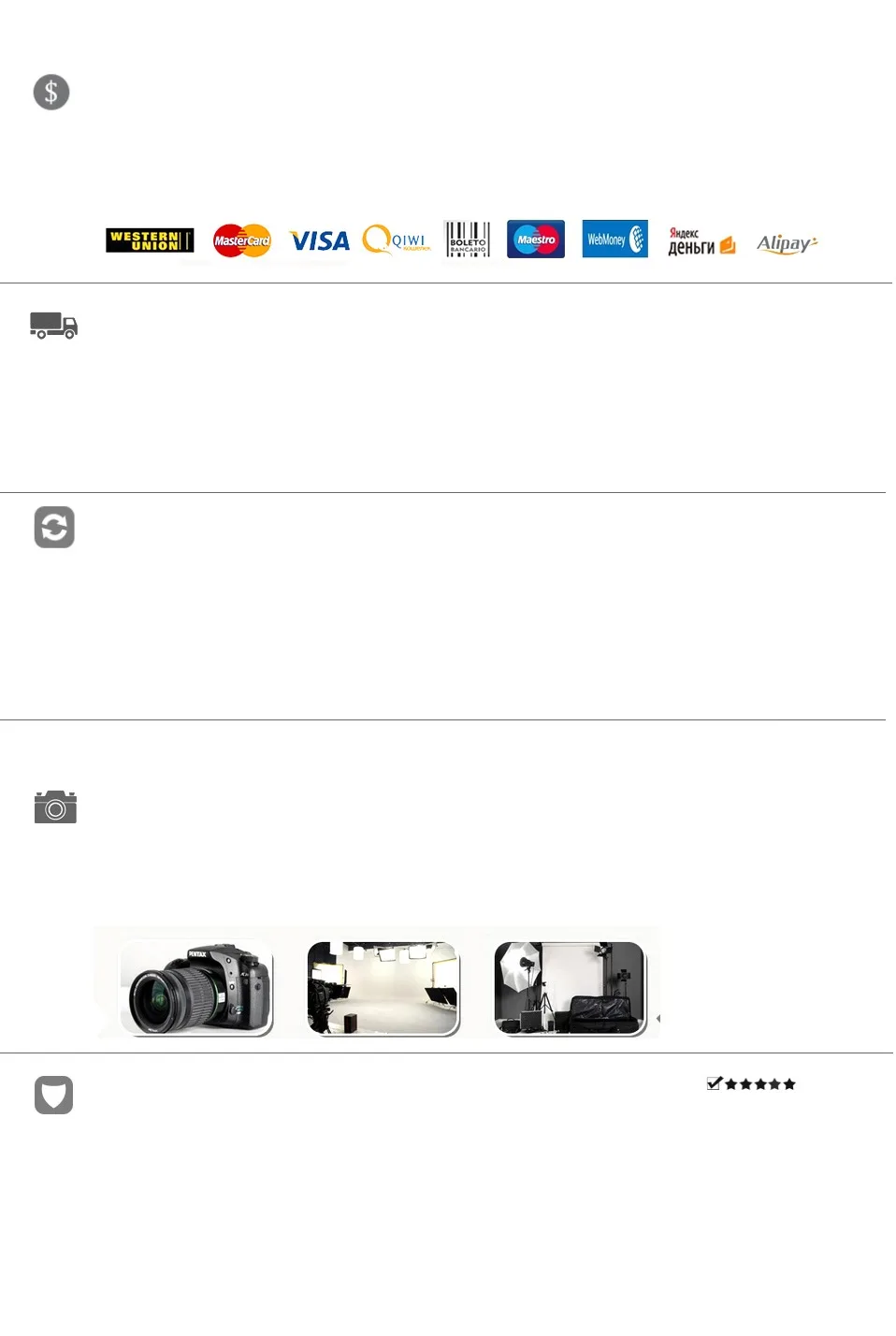Click the five-star rating graphic
This screenshot has width=896, height=1336.
760,1084
